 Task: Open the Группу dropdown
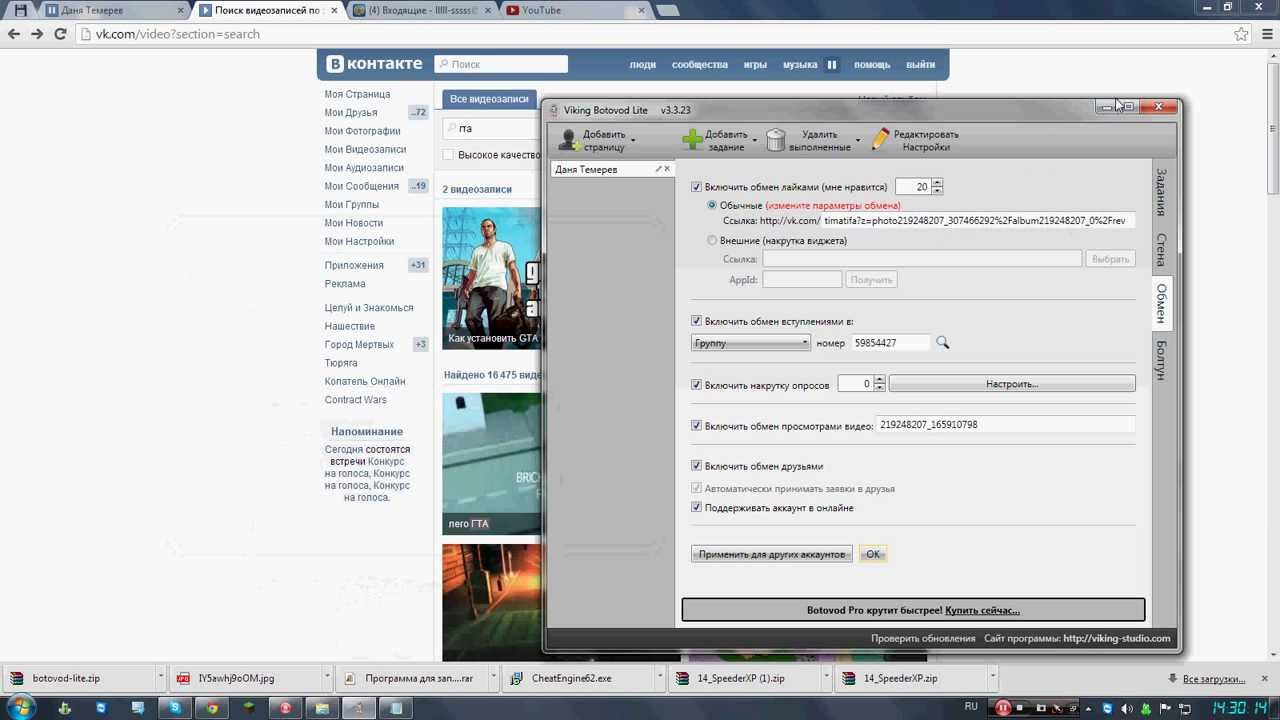(750, 343)
